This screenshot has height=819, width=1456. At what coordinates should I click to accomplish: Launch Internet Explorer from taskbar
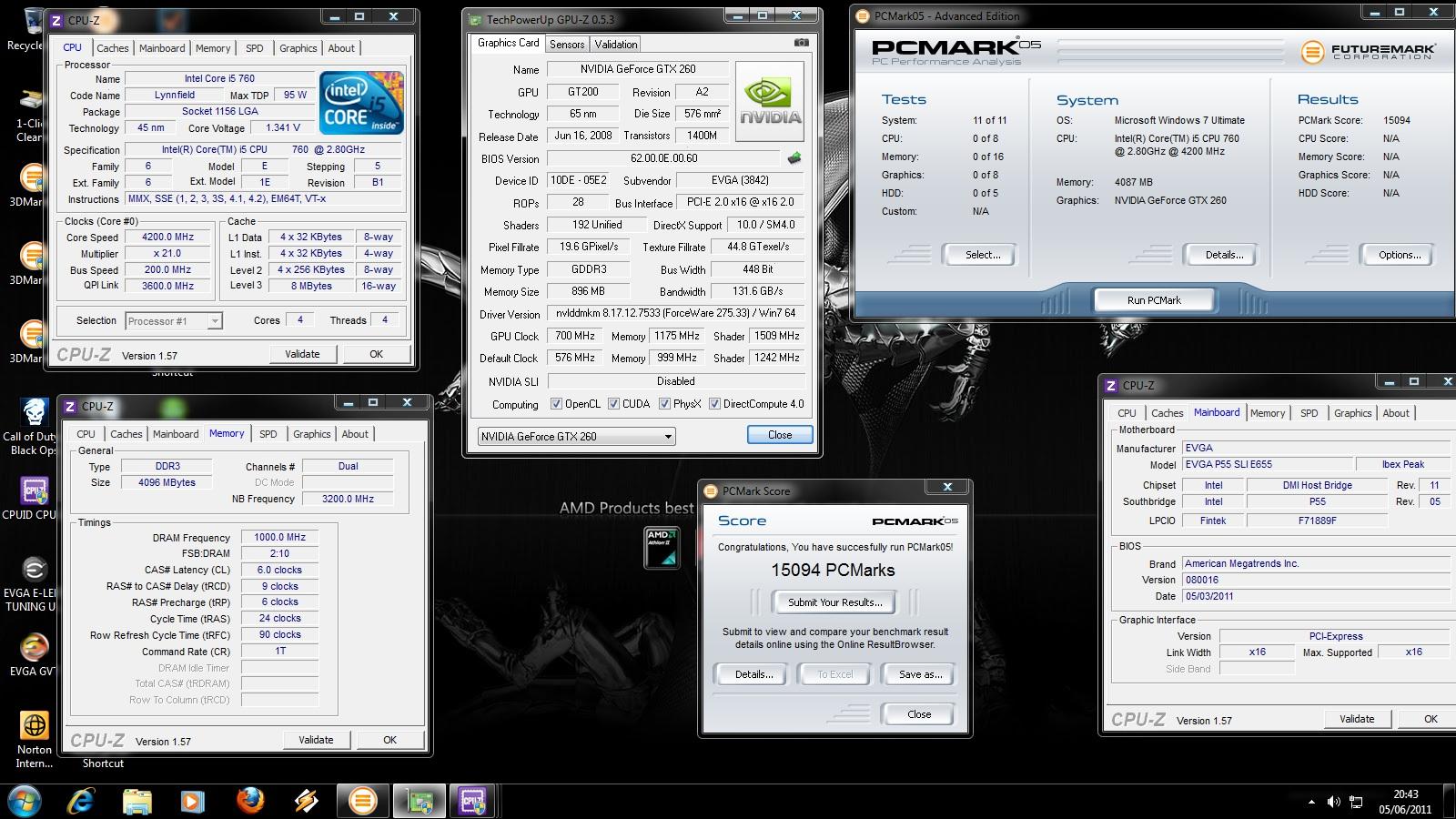tap(82, 801)
